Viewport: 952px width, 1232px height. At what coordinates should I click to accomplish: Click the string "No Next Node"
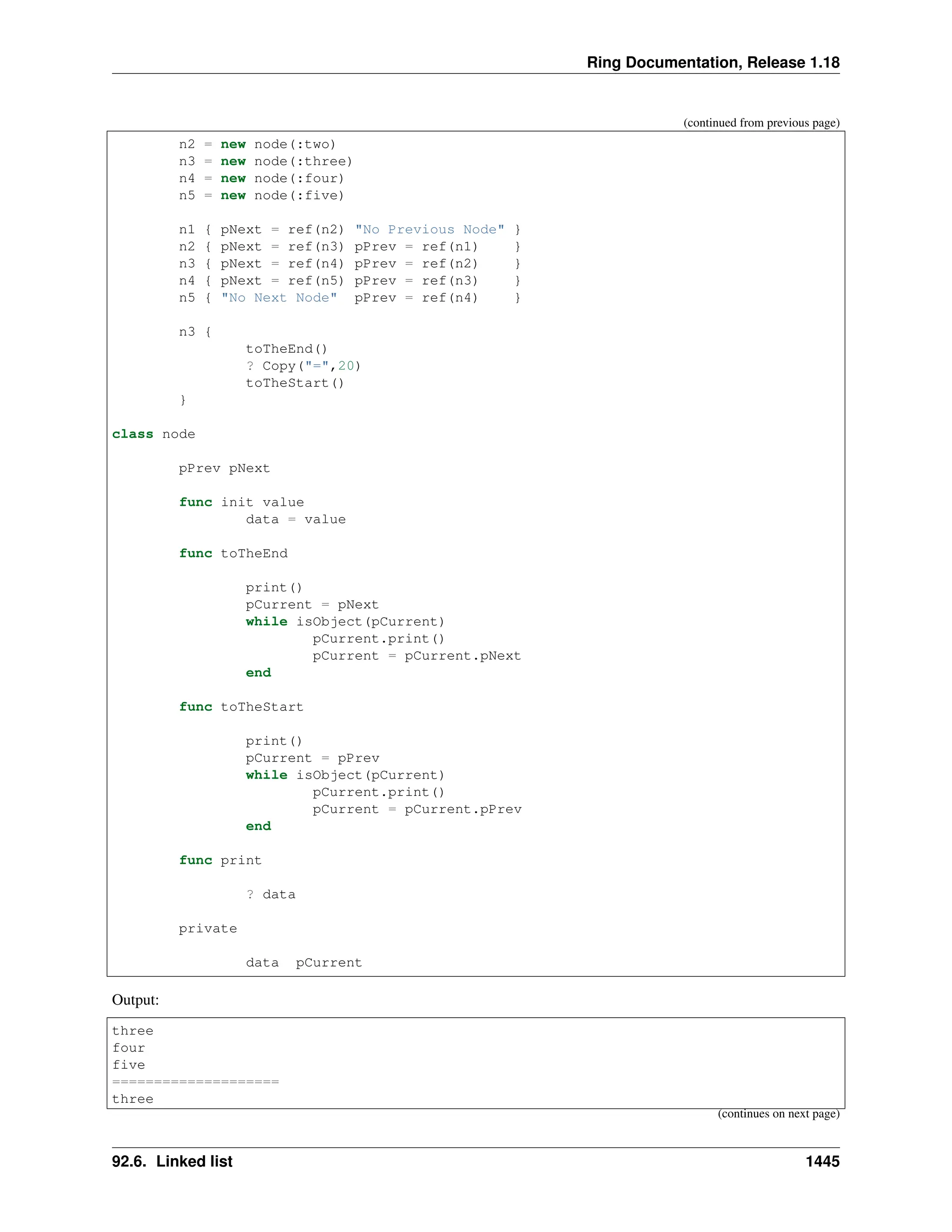click(x=279, y=297)
